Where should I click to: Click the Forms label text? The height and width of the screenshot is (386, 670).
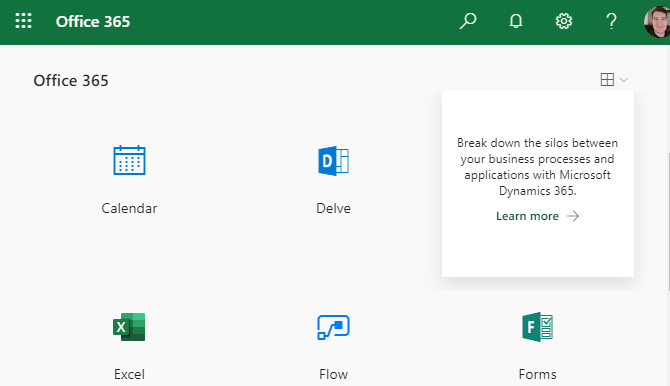coord(538,374)
